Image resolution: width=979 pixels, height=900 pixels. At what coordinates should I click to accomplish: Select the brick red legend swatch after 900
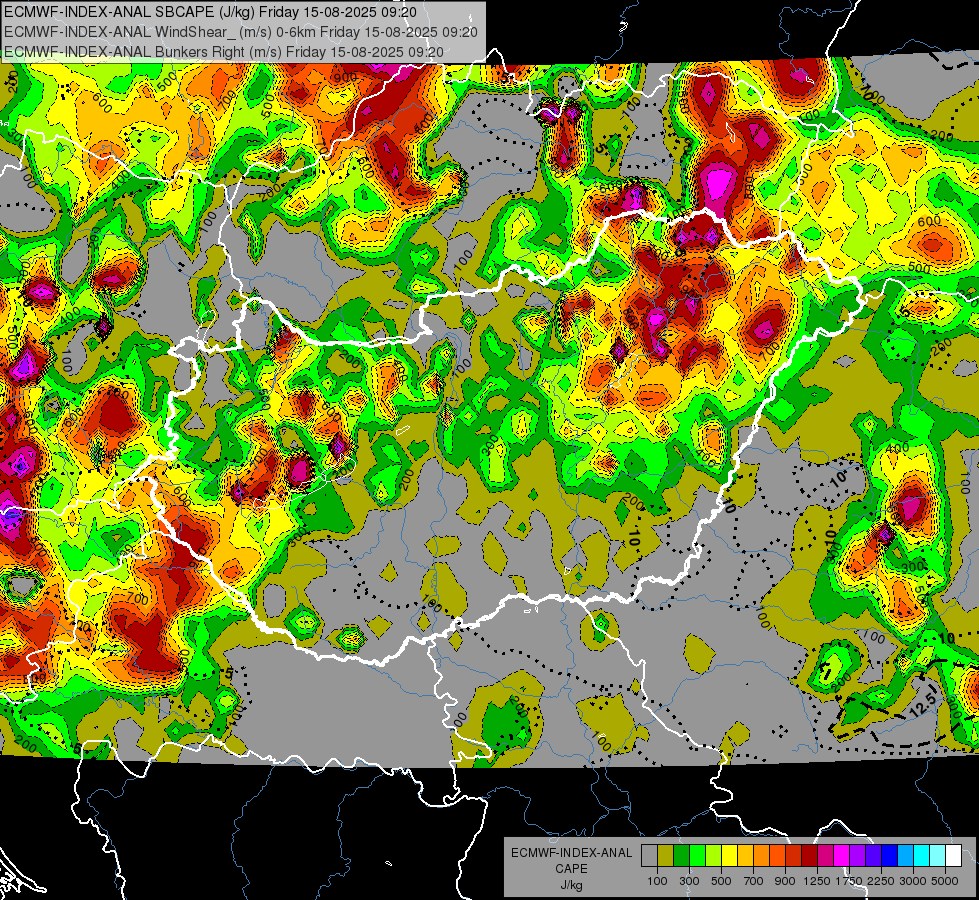[794, 855]
